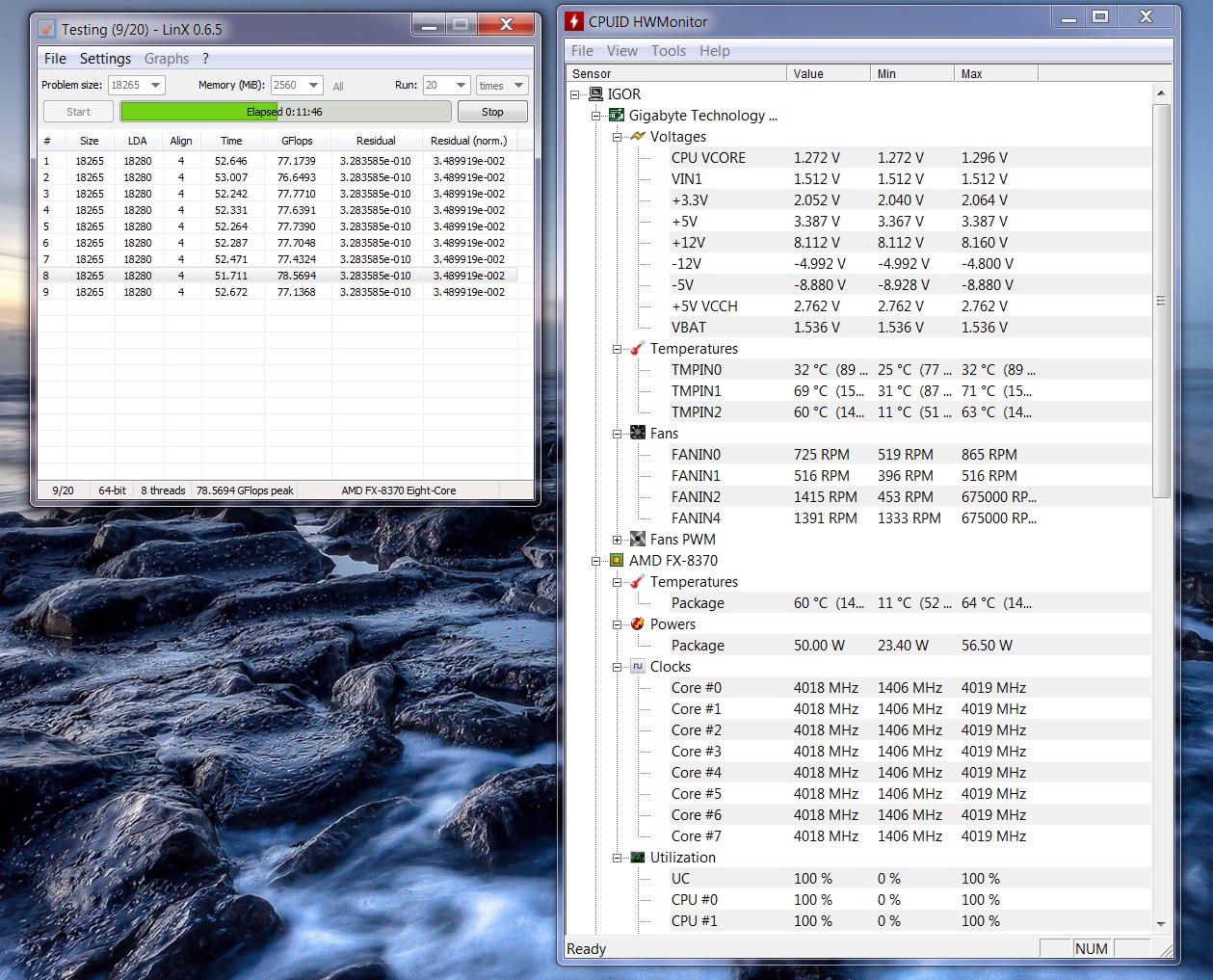Open the Run count dropdown in LinX

click(x=461, y=86)
